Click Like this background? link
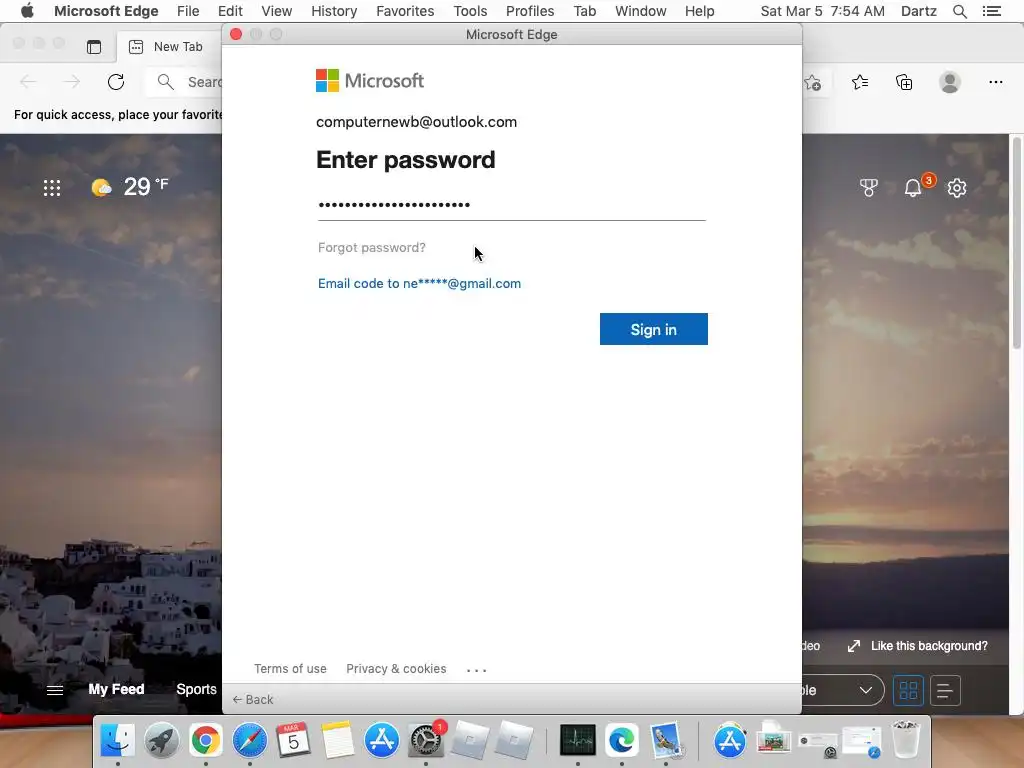Viewport: 1024px width, 768px height. [x=929, y=646]
